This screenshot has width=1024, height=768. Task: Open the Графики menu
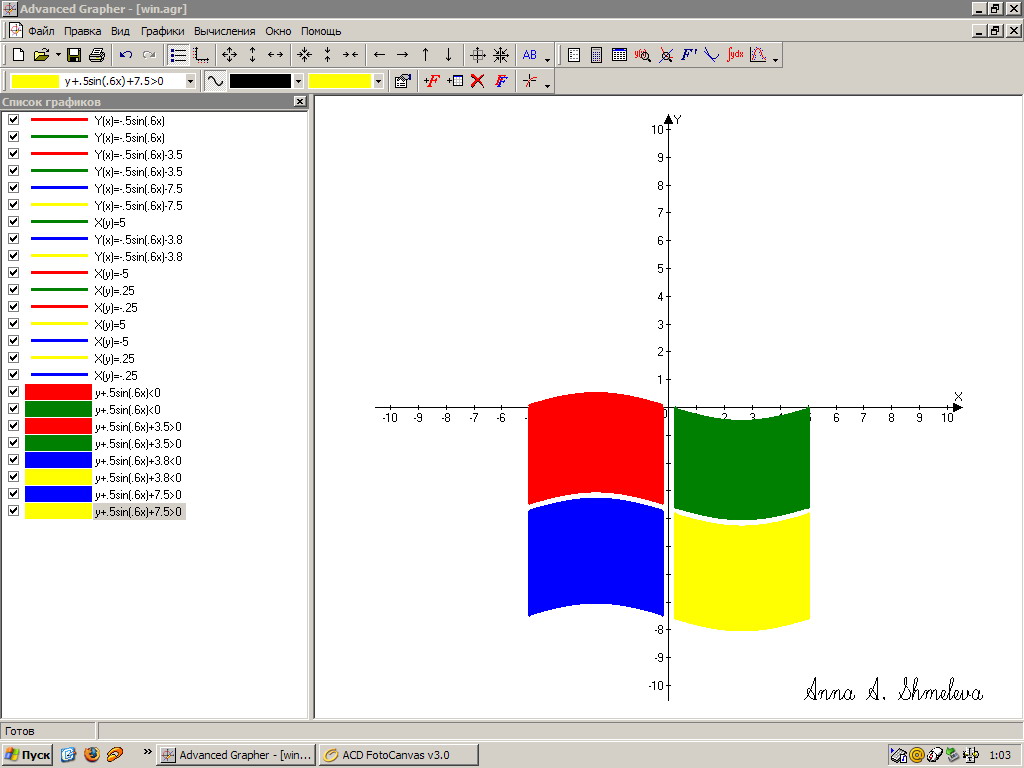(162, 31)
